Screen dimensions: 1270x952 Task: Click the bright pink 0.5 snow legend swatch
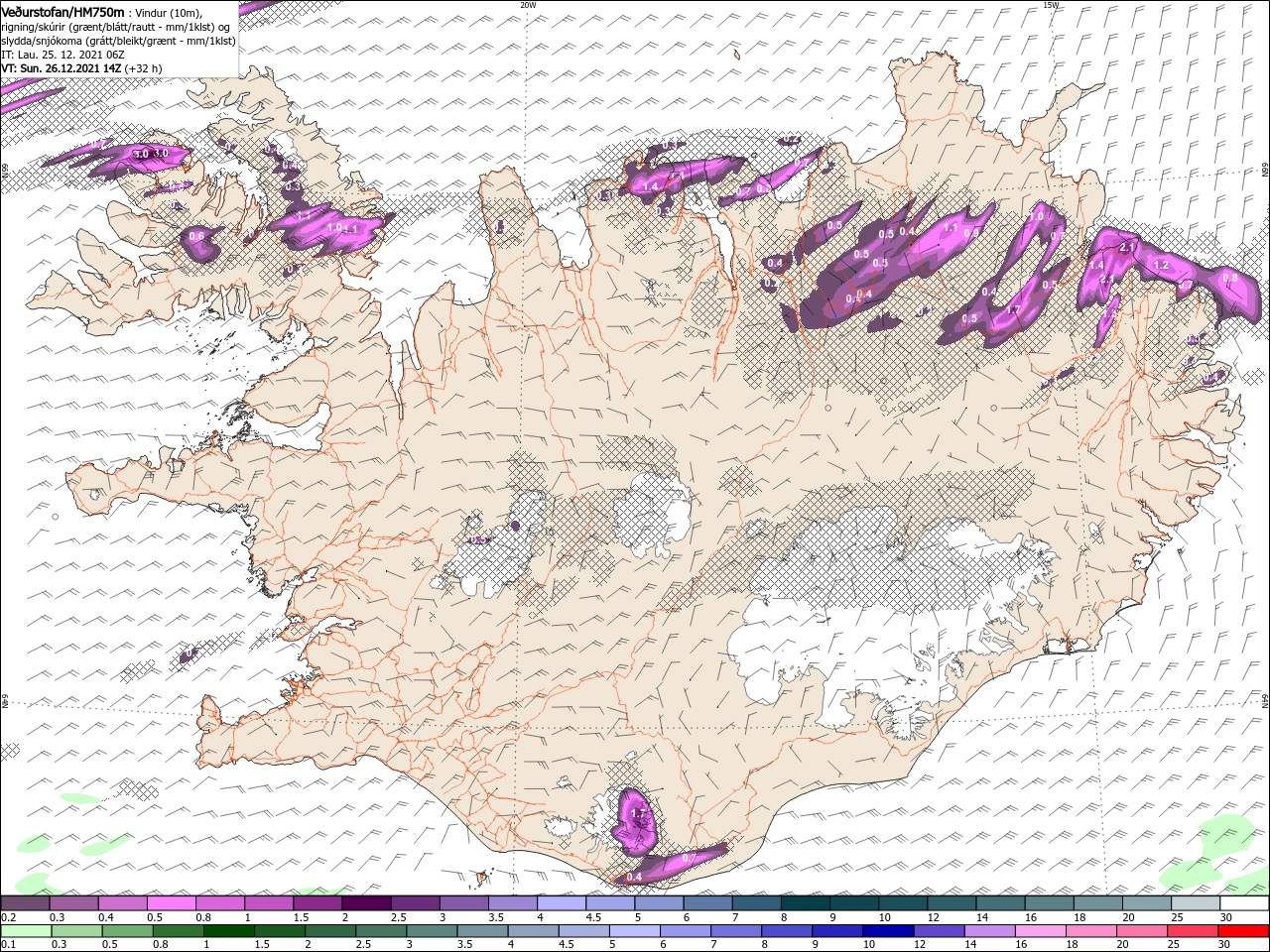[171, 902]
